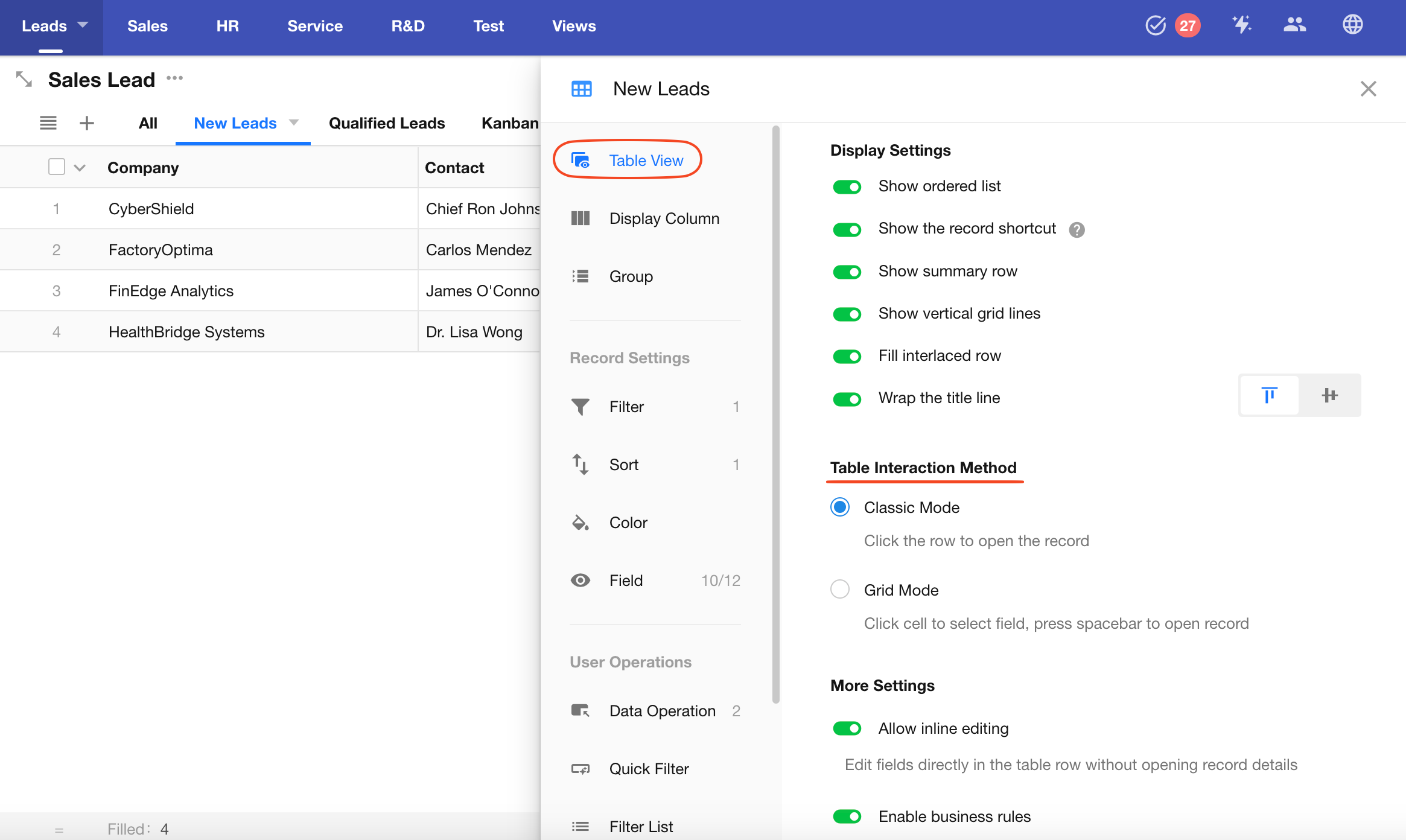Open the Display Column settings

point(664,218)
